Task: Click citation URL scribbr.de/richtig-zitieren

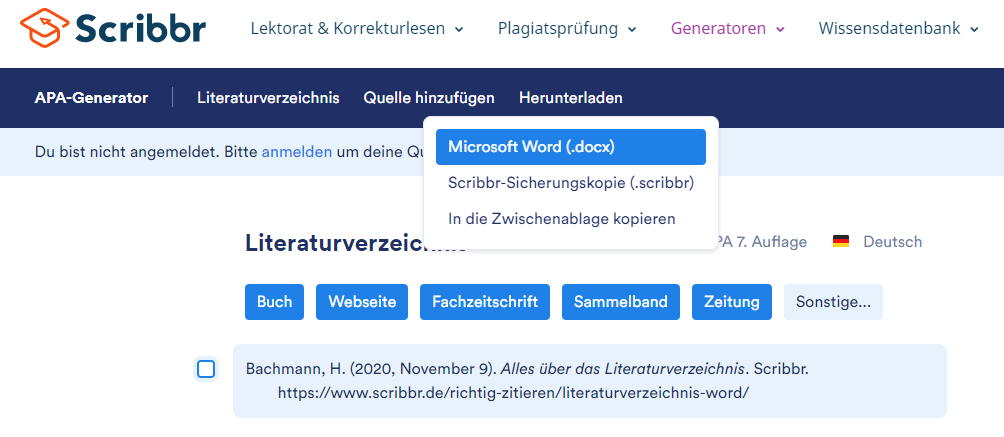Action: click(513, 393)
